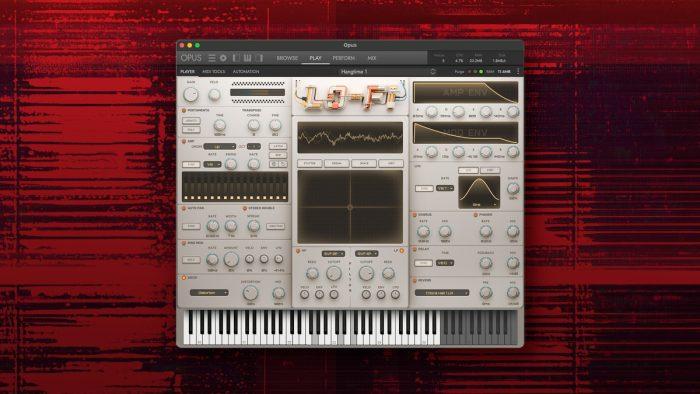Click the Arp Latch button

click(x=278, y=146)
